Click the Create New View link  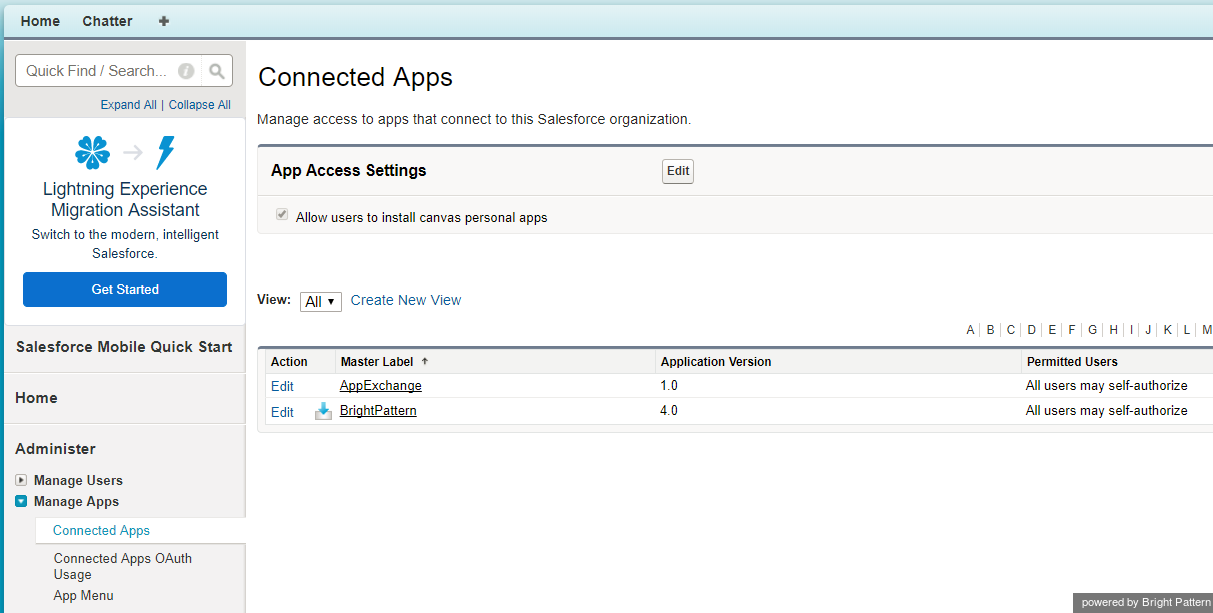tap(406, 300)
